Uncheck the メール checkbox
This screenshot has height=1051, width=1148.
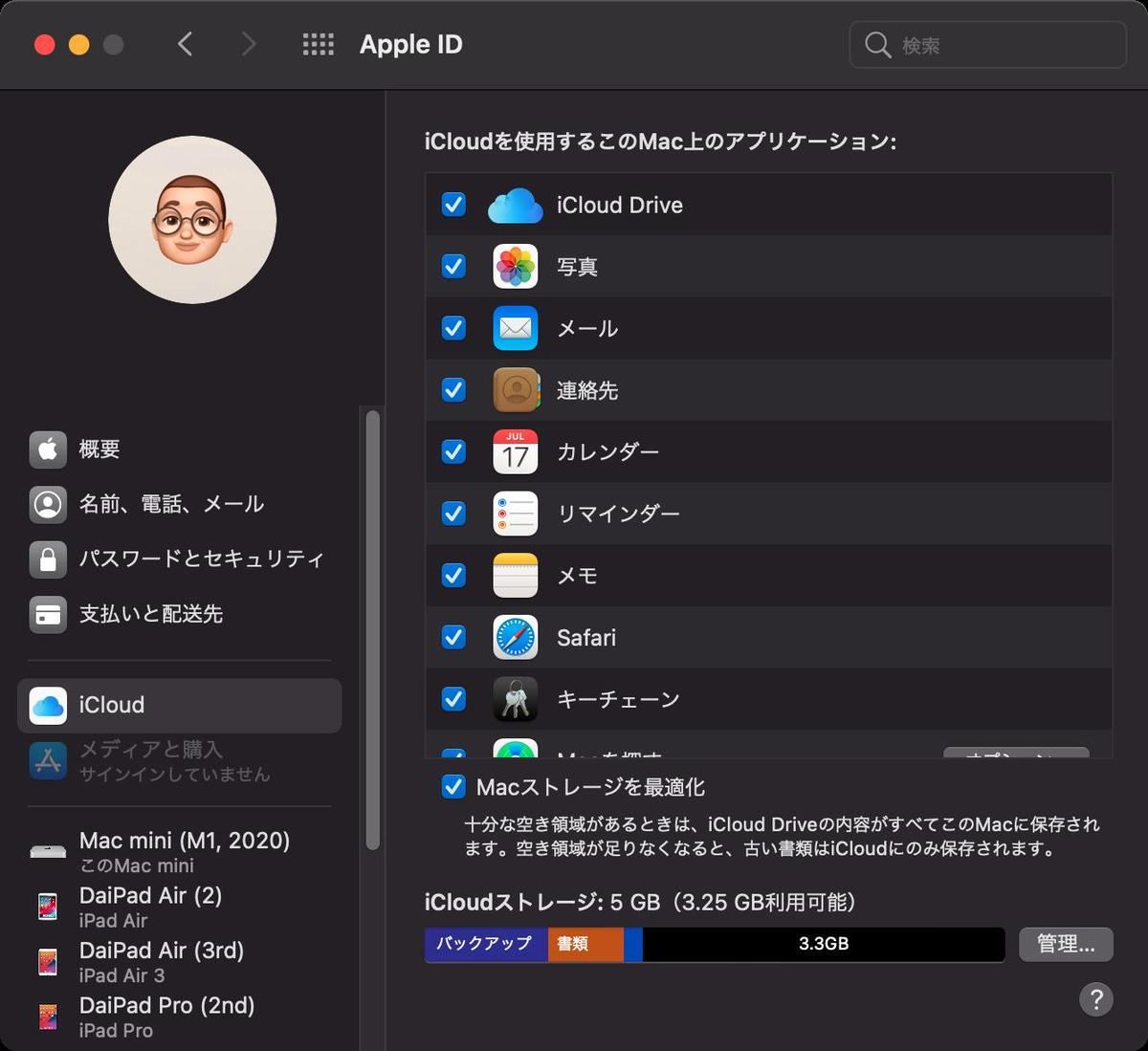pyautogui.click(x=453, y=328)
